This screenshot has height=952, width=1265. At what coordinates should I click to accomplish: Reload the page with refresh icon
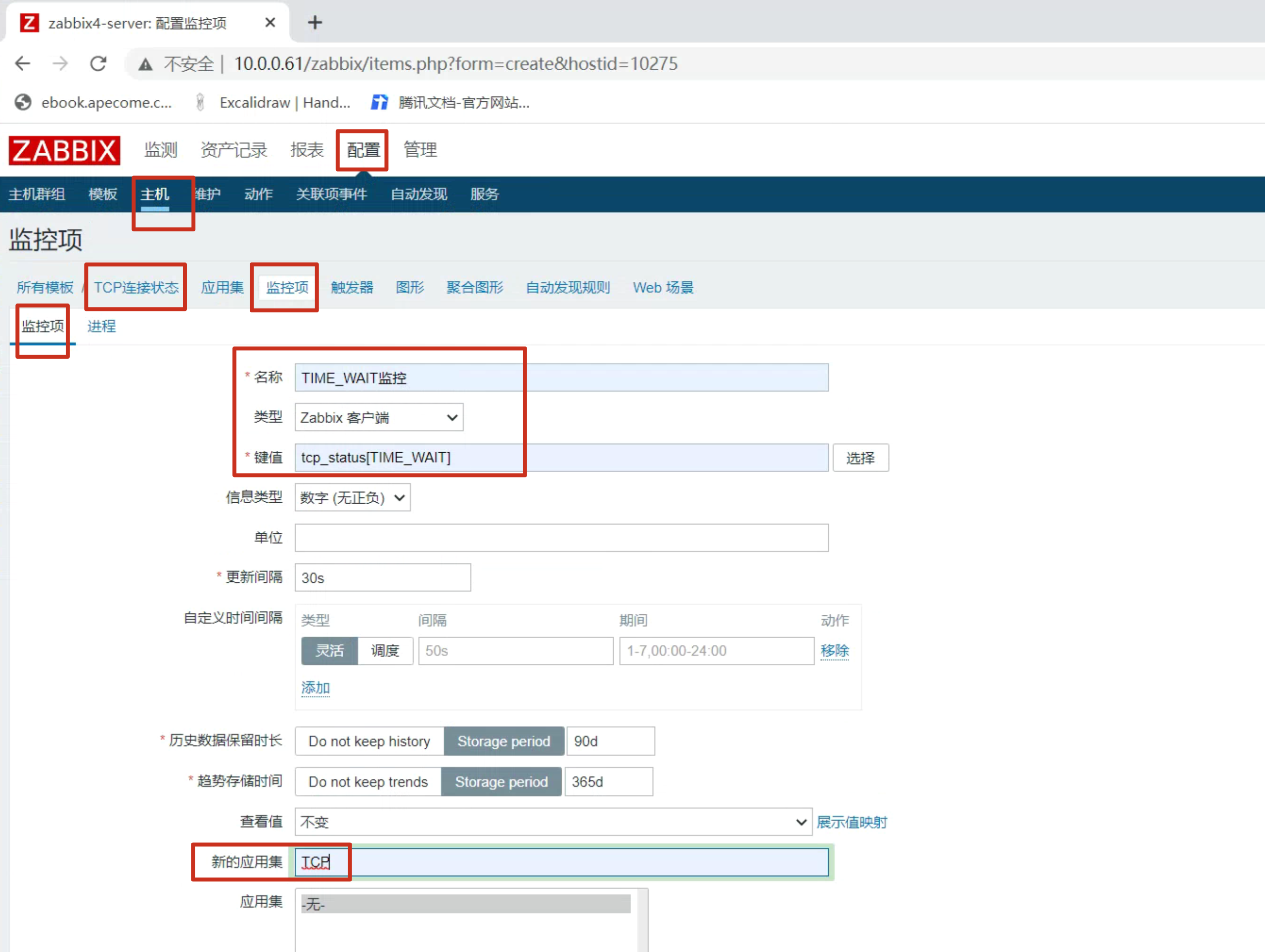[98, 63]
